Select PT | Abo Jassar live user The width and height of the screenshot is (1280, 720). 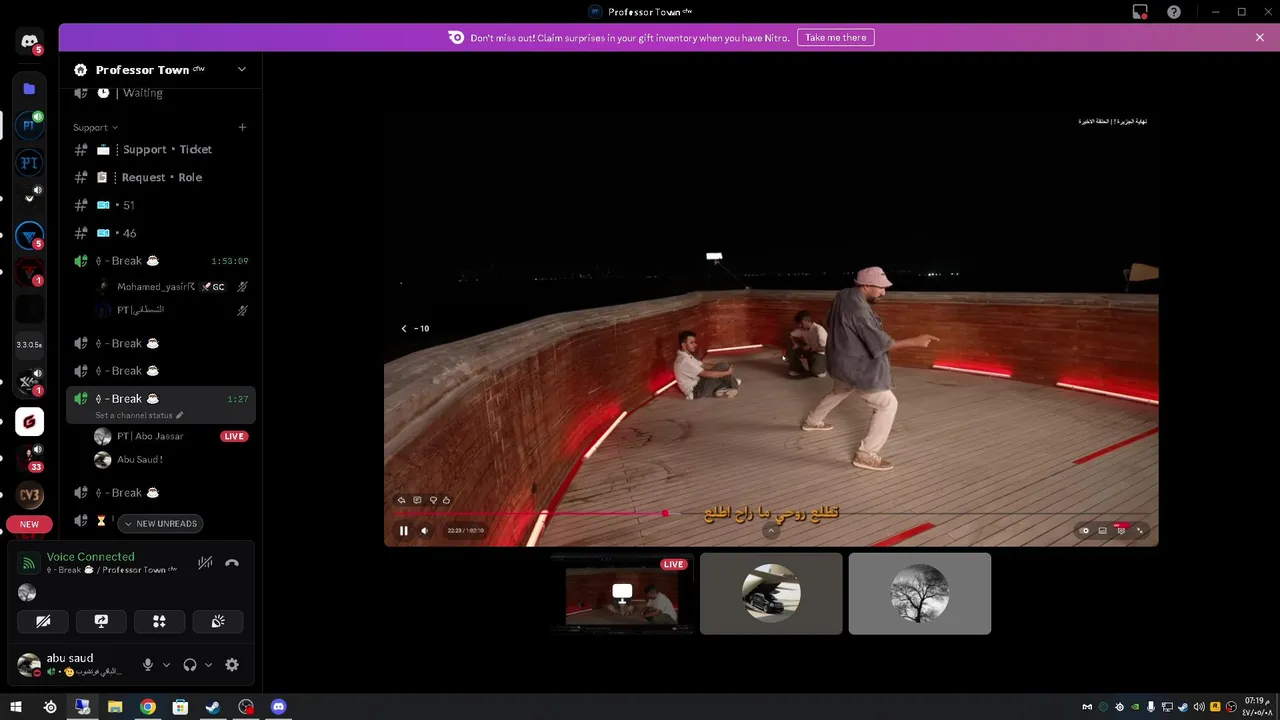pos(170,436)
